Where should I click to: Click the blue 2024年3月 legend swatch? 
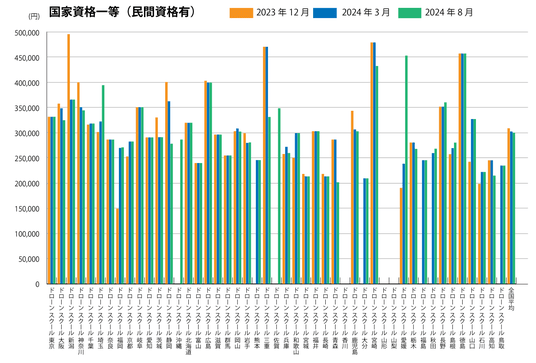[x=325, y=13]
